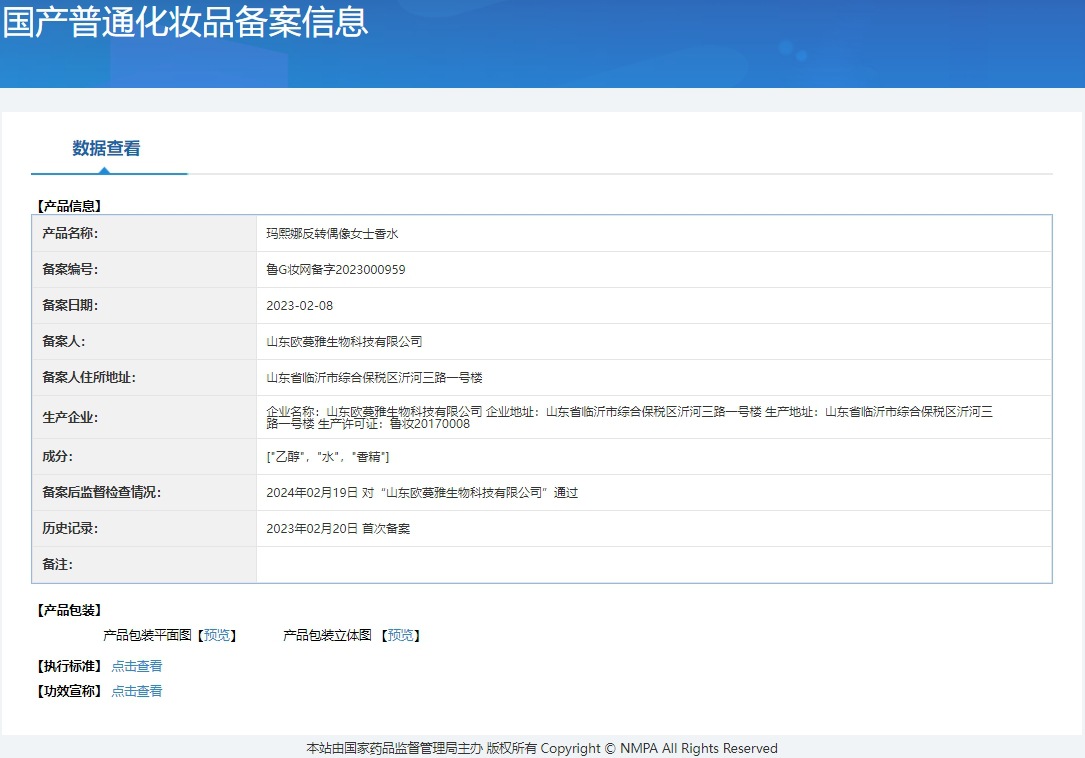Click the 备案人住所地址 row label
The width and height of the screenshot is (1085, 758).
click(x=89, y=377)
